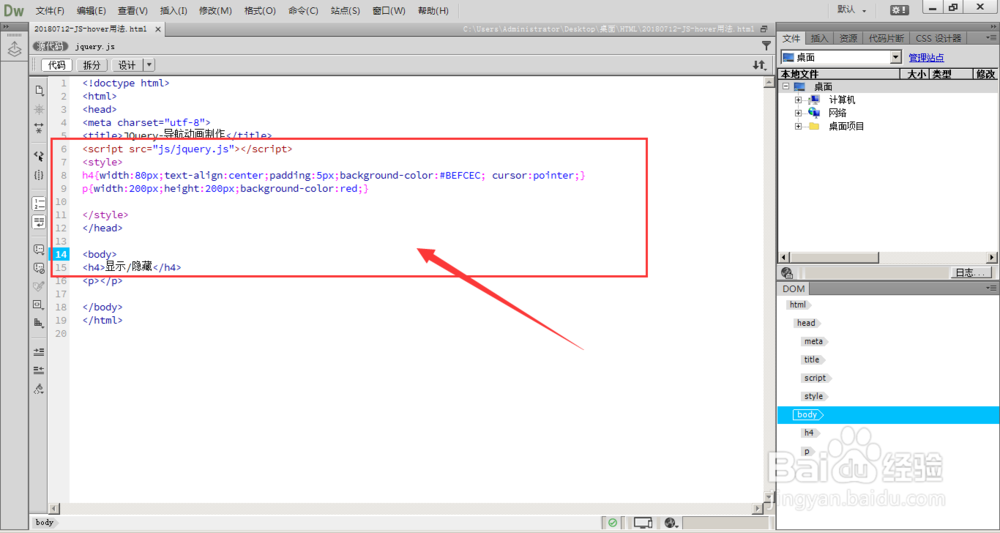
Task: Click the 类型 column header
Action: click(950, 75)
